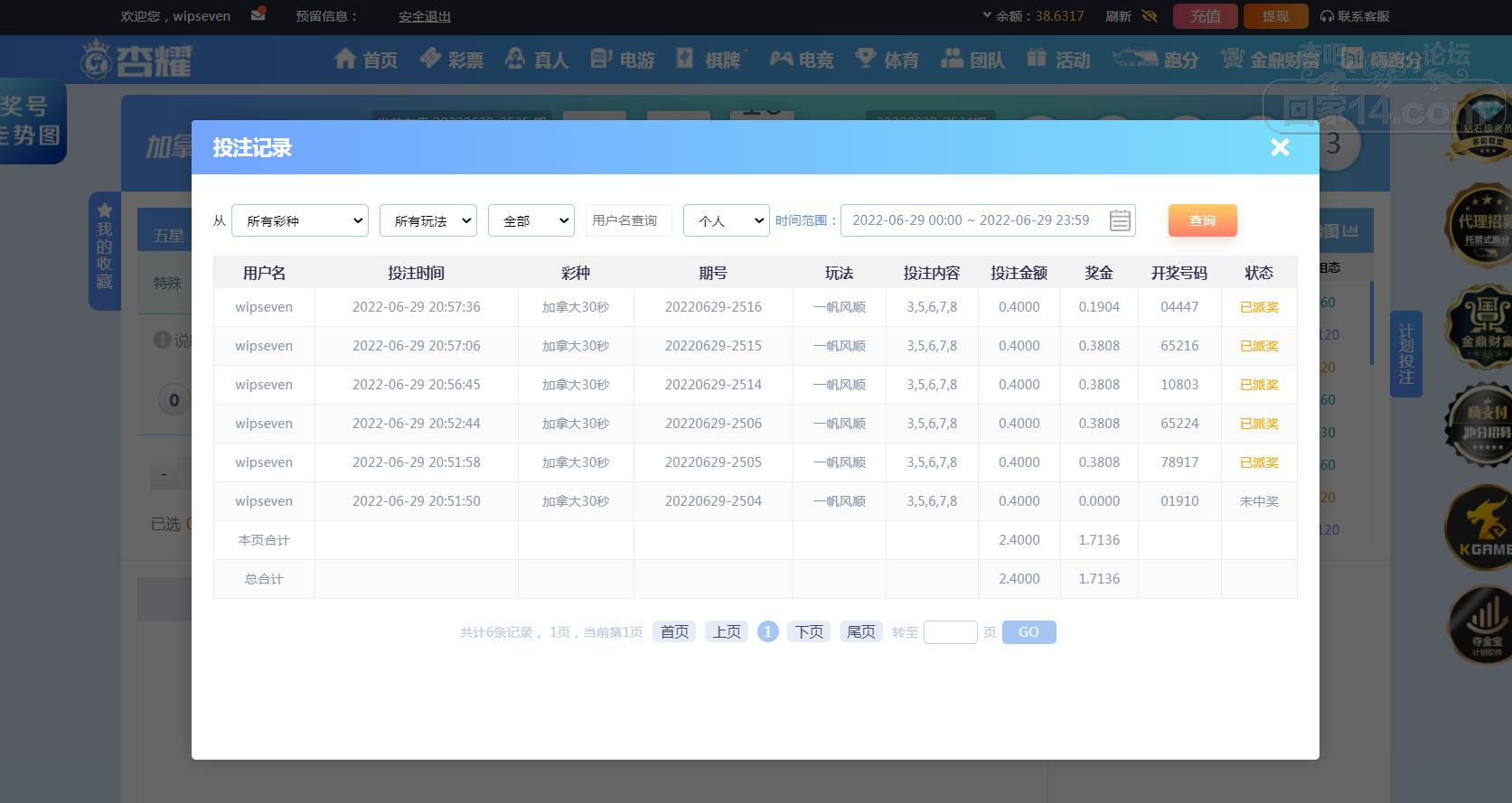Click the 夺金宝 side badge
Viewport: 1512px width, 803px height.
[1479, 625]
